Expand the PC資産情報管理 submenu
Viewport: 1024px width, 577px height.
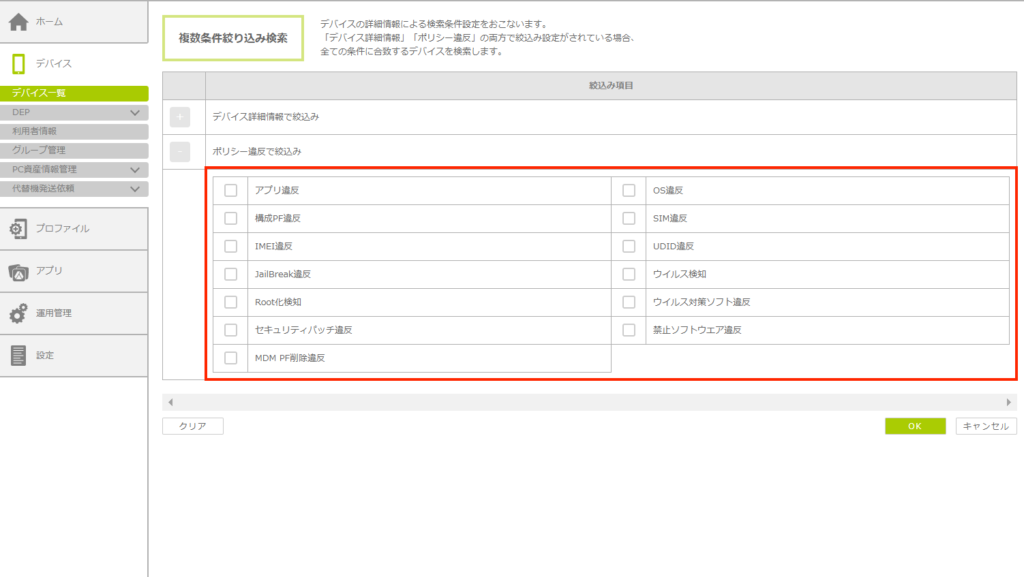click(136, 169)
